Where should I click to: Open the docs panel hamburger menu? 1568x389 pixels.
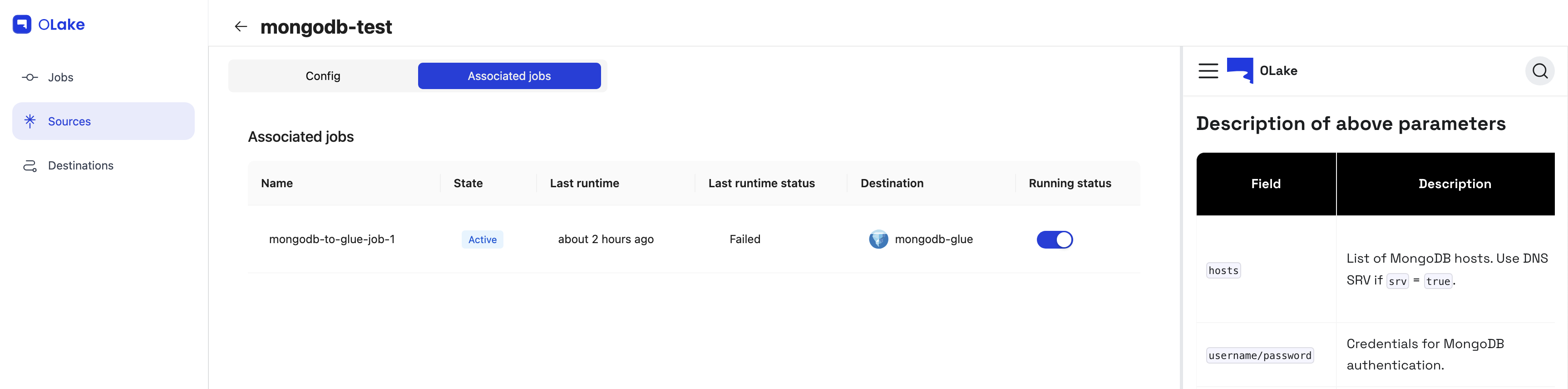(x=1208, y=71)
